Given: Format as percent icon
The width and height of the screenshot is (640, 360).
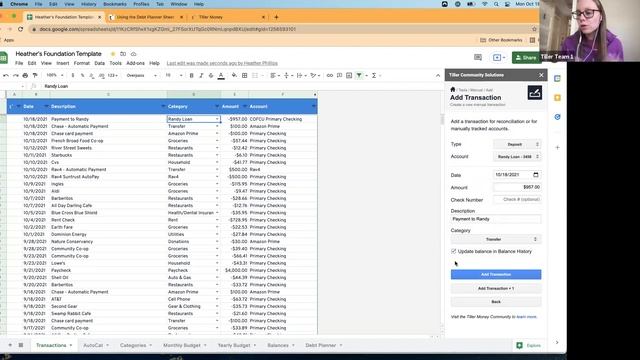Looking at the screenshot, I should pos(82,76).
